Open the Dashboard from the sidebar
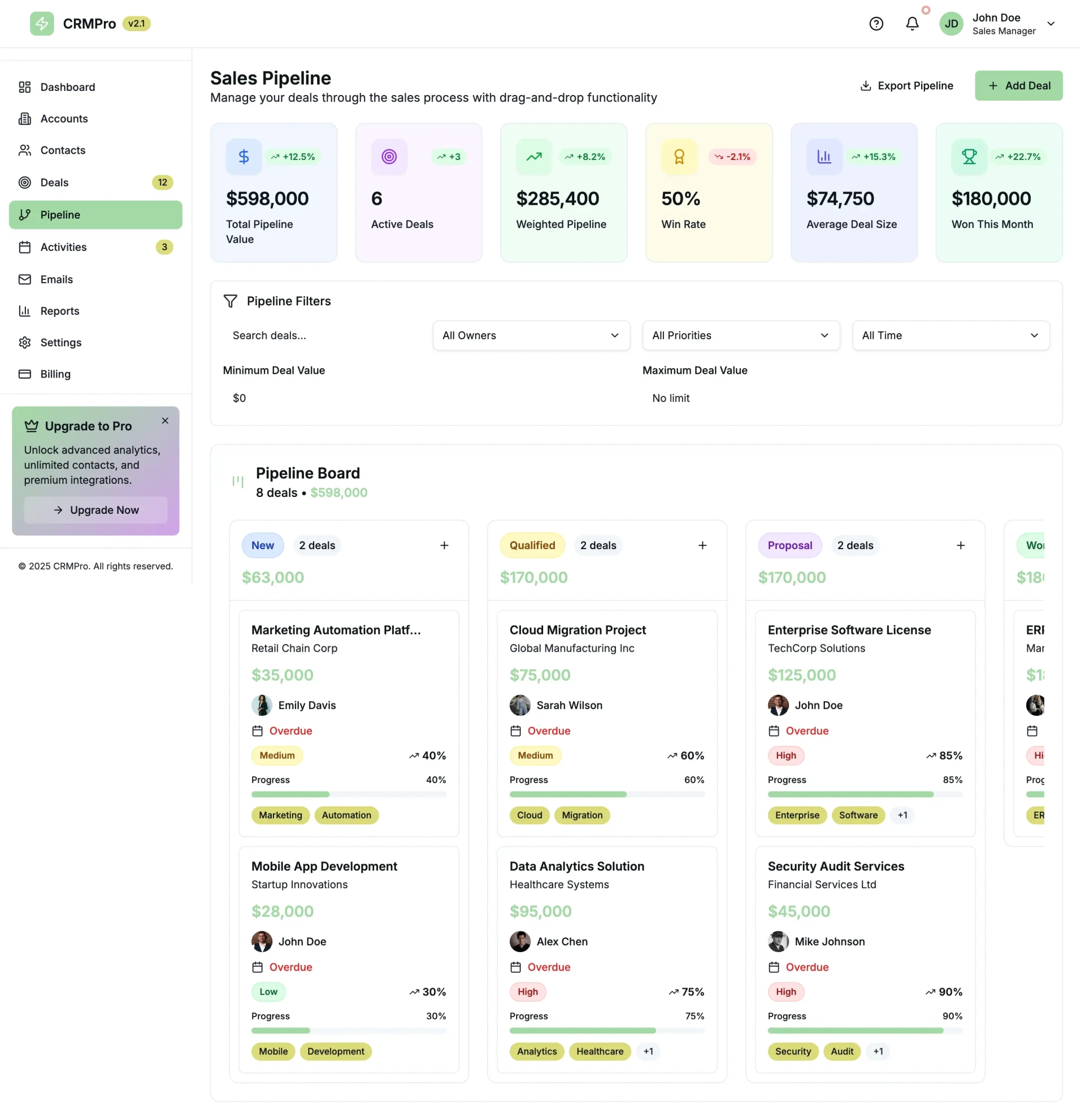 (x=68, y=87)
